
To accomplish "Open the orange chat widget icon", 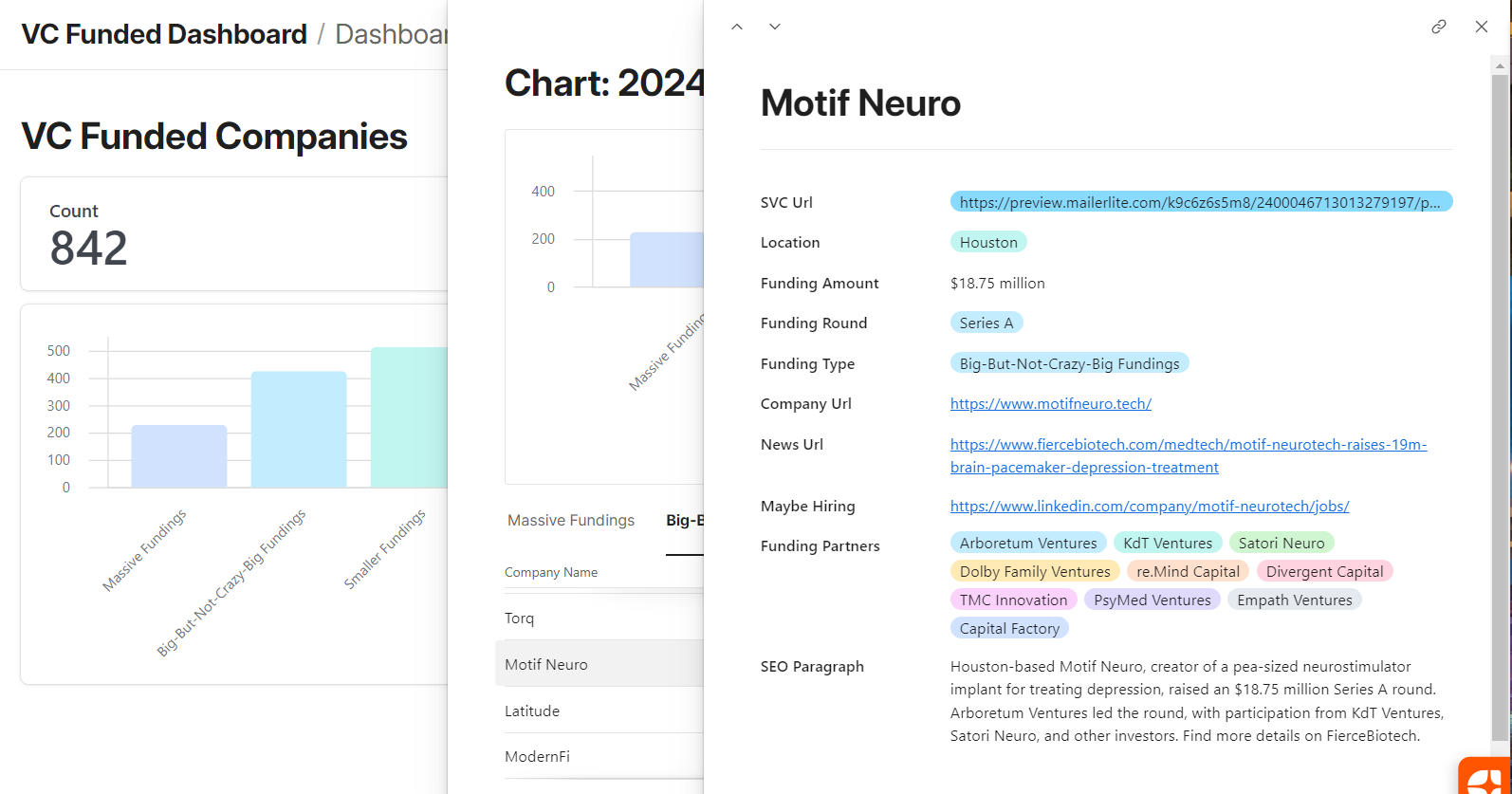I will coord(1485,777).
